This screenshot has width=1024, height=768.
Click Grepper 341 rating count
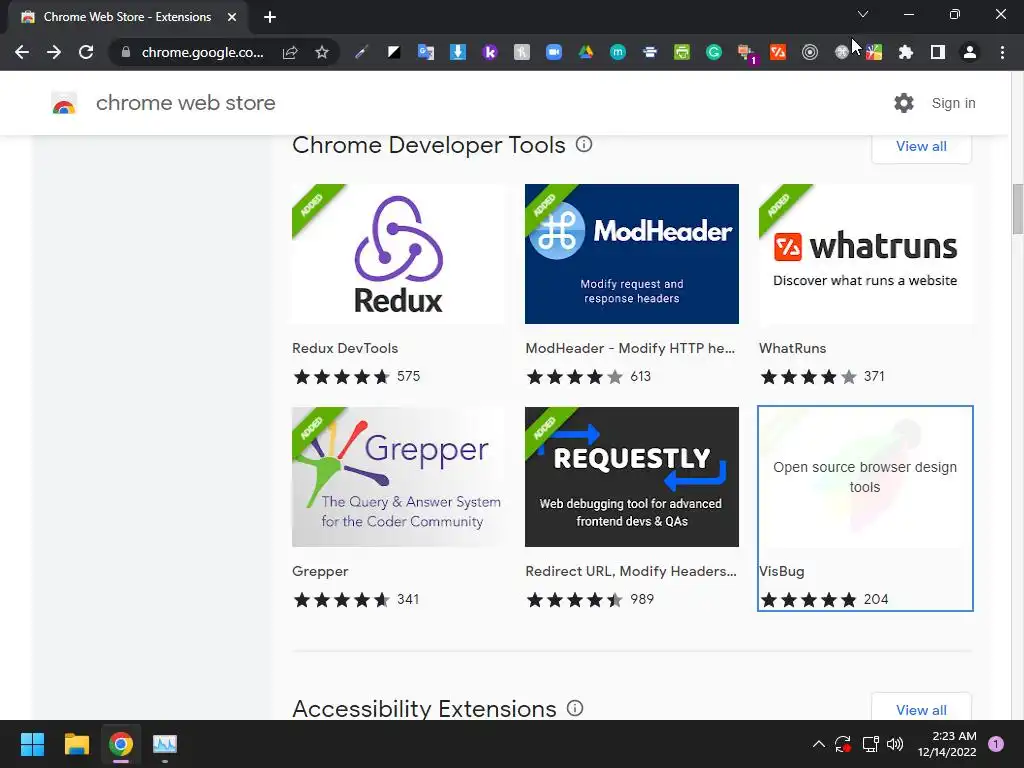(408, 600)
